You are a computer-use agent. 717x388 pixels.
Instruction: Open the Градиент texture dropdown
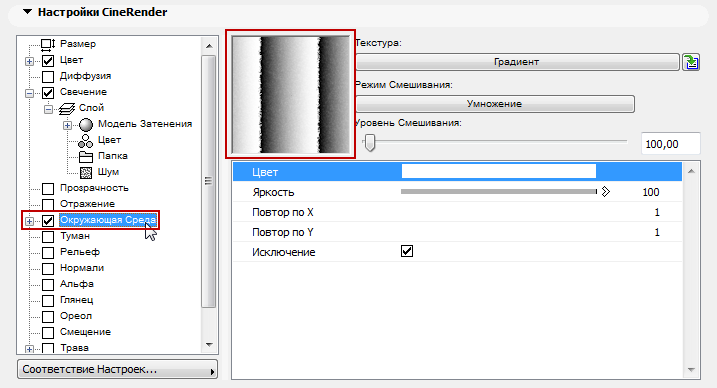[x=517, y=62]
